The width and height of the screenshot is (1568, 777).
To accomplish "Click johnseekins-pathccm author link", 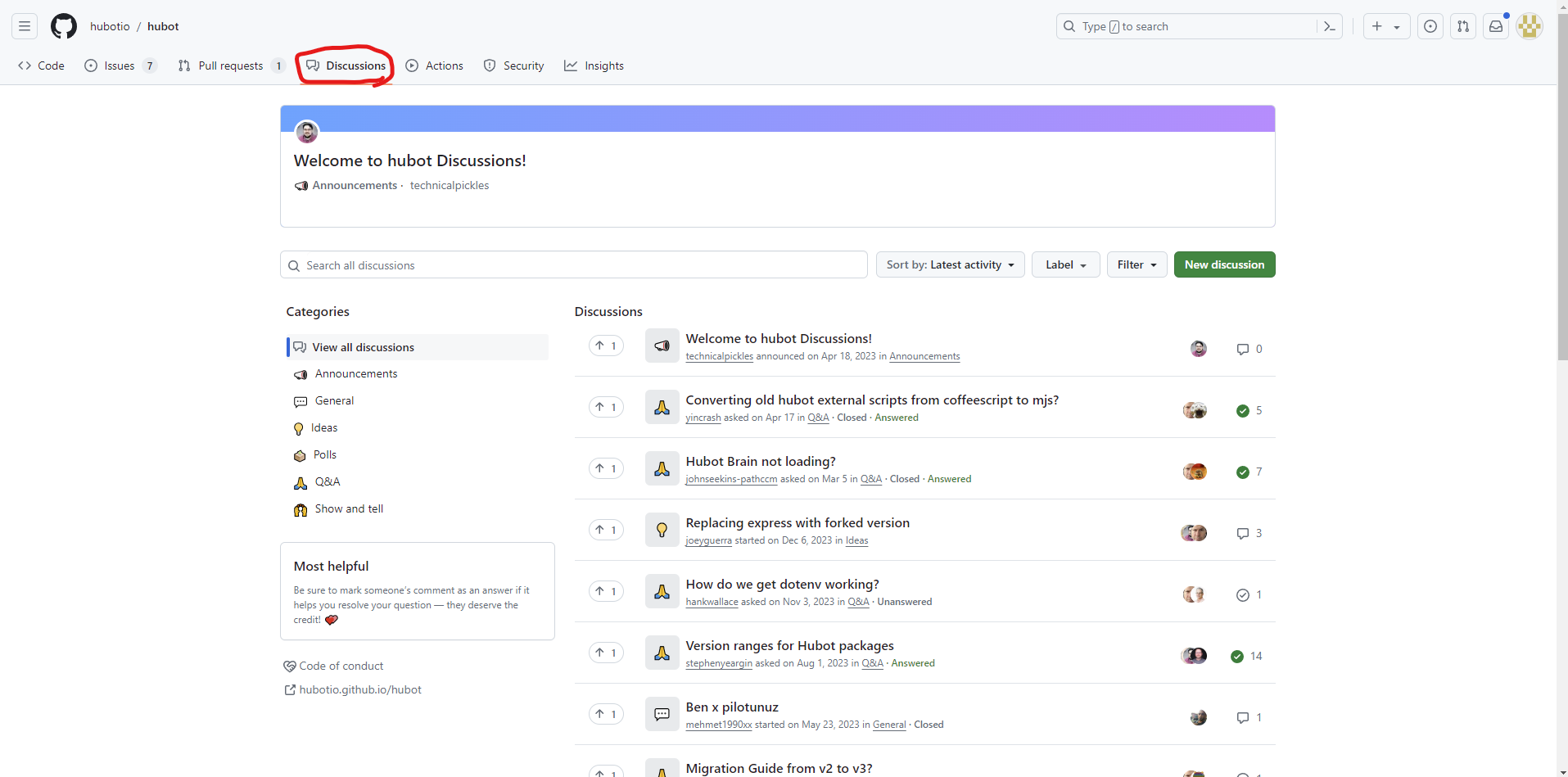I will click(731, 479).
